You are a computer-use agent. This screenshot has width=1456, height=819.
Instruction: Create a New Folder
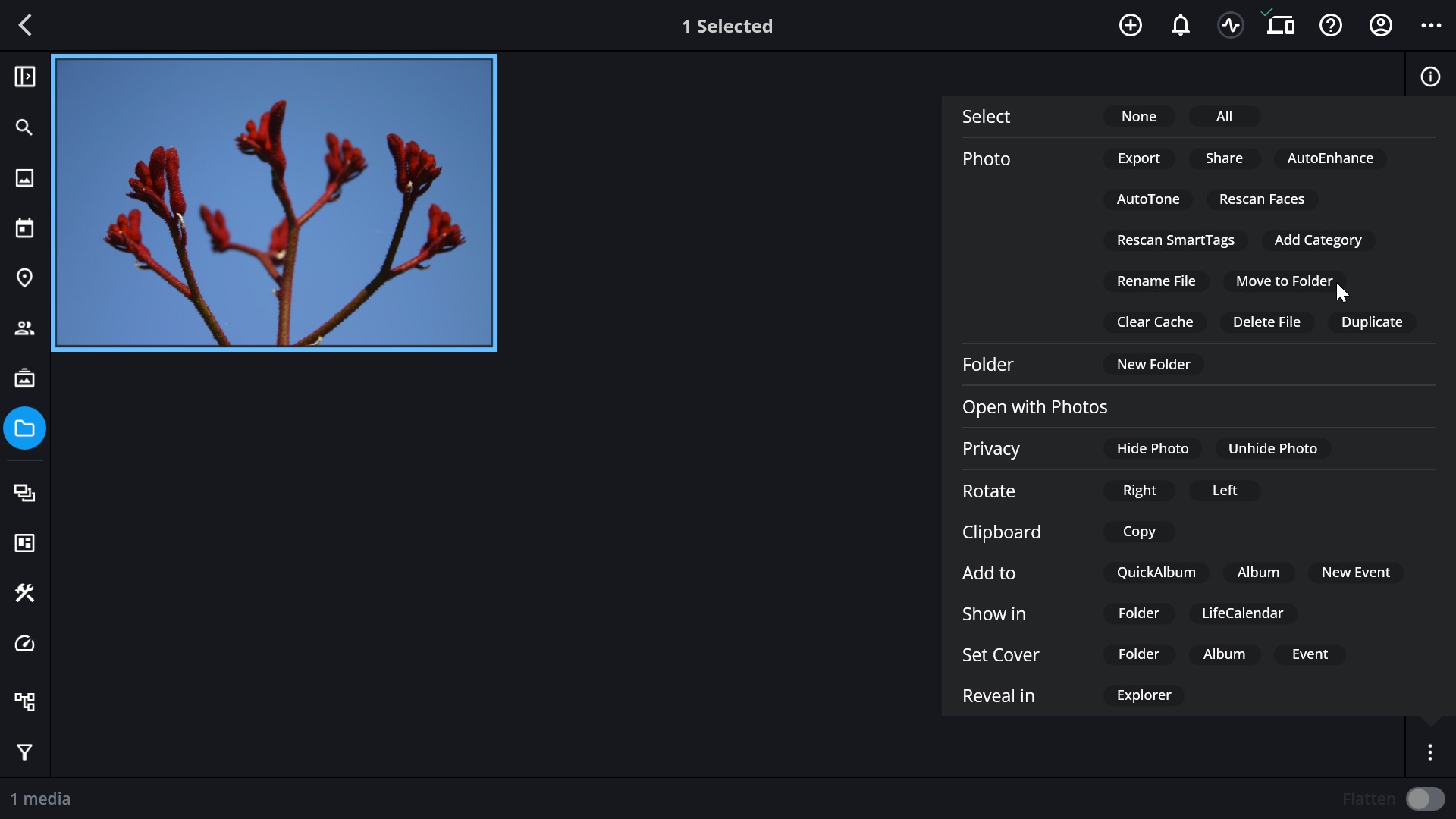1153,364
